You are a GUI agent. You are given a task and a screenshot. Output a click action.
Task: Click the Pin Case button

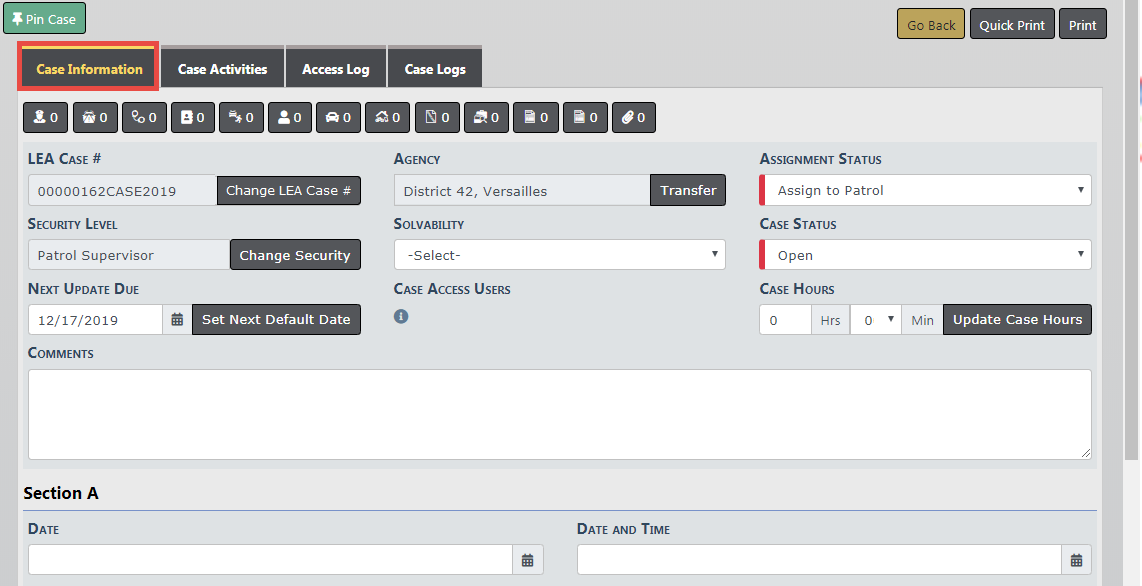click(45, 19)
